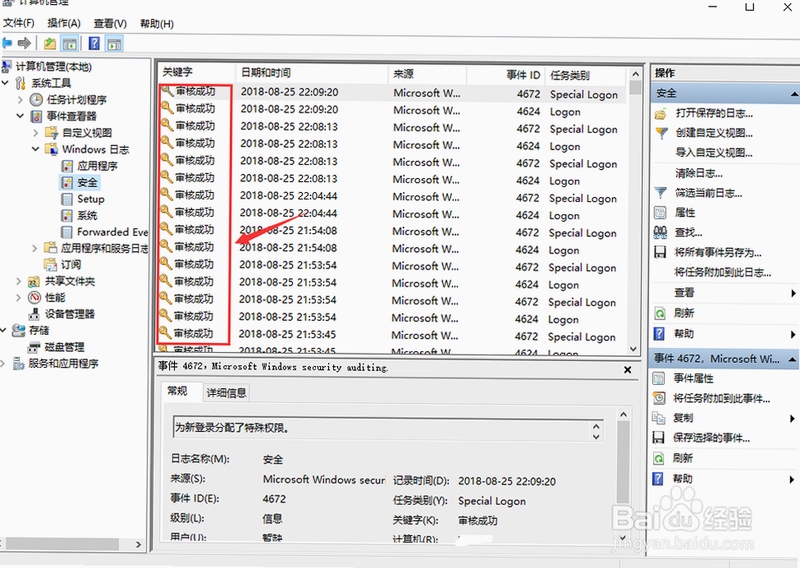Click 打开保存的日志 action
Image resolution: width=800 pixels, height=568 pixels.
pyautogui.click(x=714, y=113)
